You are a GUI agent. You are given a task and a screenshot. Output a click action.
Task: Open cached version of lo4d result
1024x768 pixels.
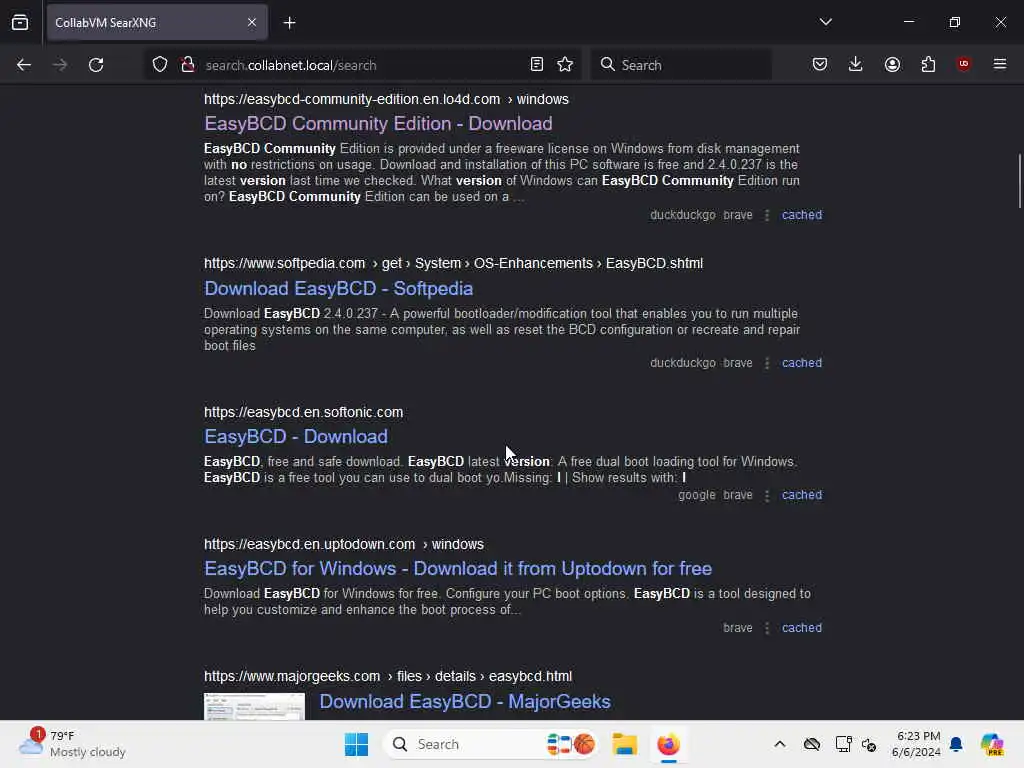[x=802, y=215]
